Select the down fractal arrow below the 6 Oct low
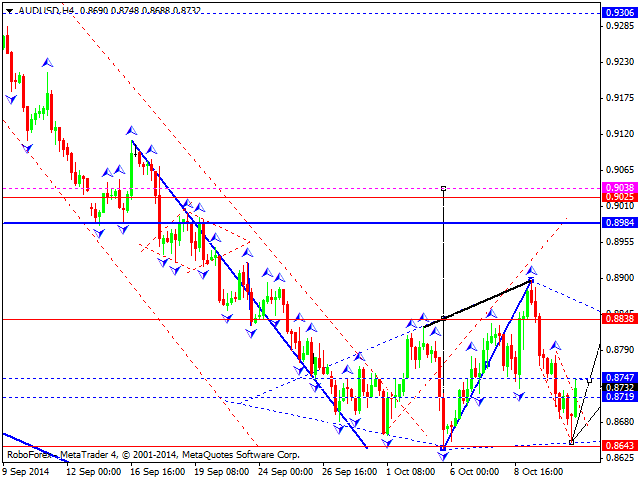This screenshot has width=640, height=480. pos(443,456)
